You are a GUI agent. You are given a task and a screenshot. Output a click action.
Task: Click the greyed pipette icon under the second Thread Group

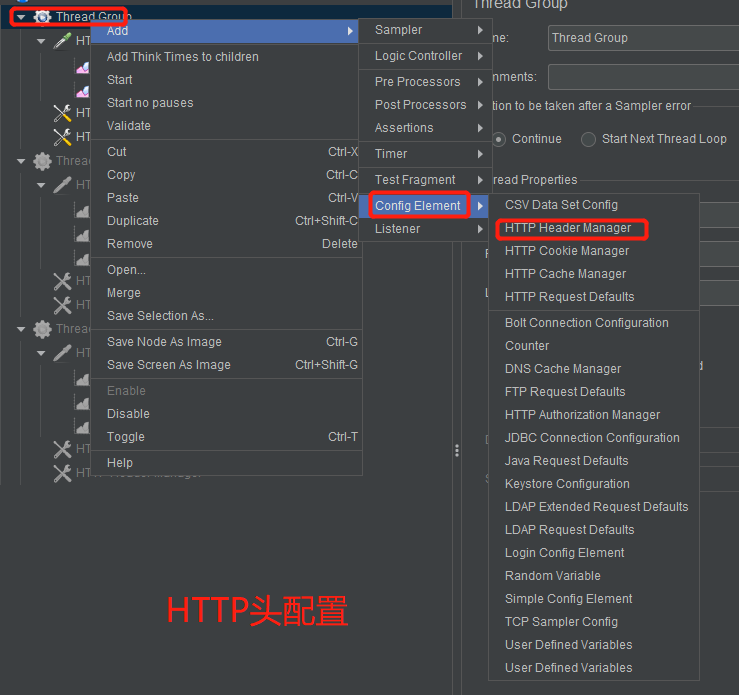tap(62, 185)
